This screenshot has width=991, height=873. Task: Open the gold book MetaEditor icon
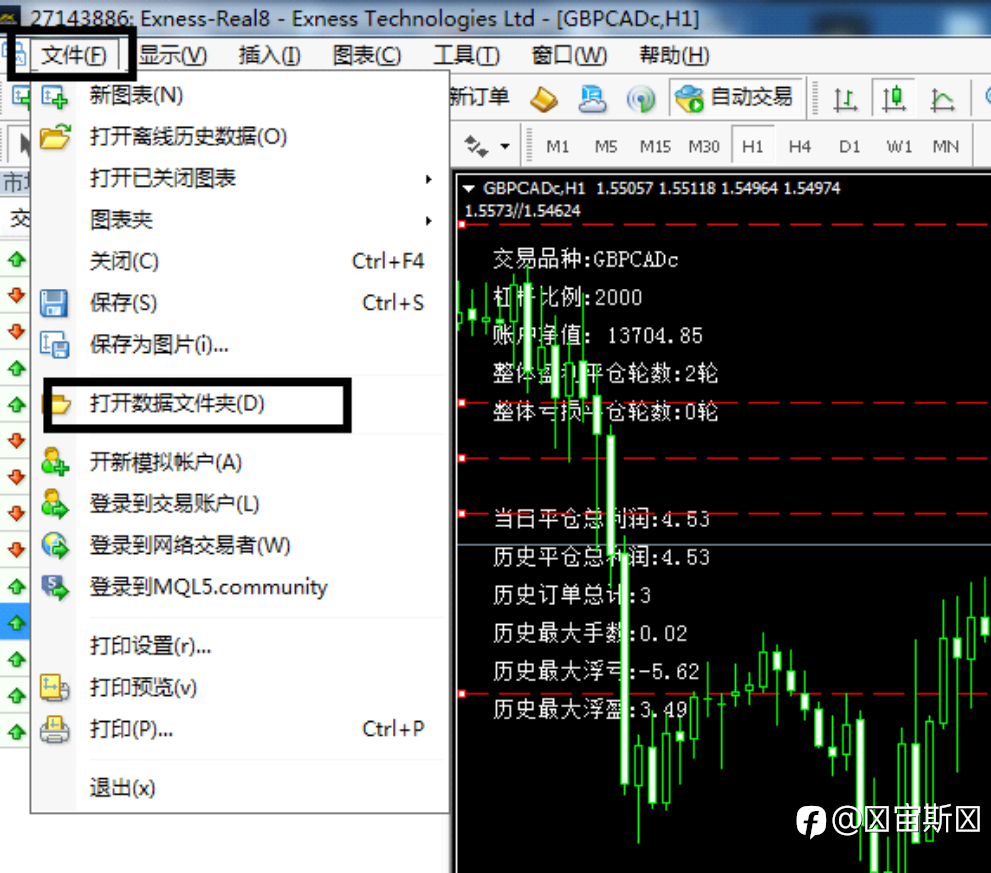544,99
